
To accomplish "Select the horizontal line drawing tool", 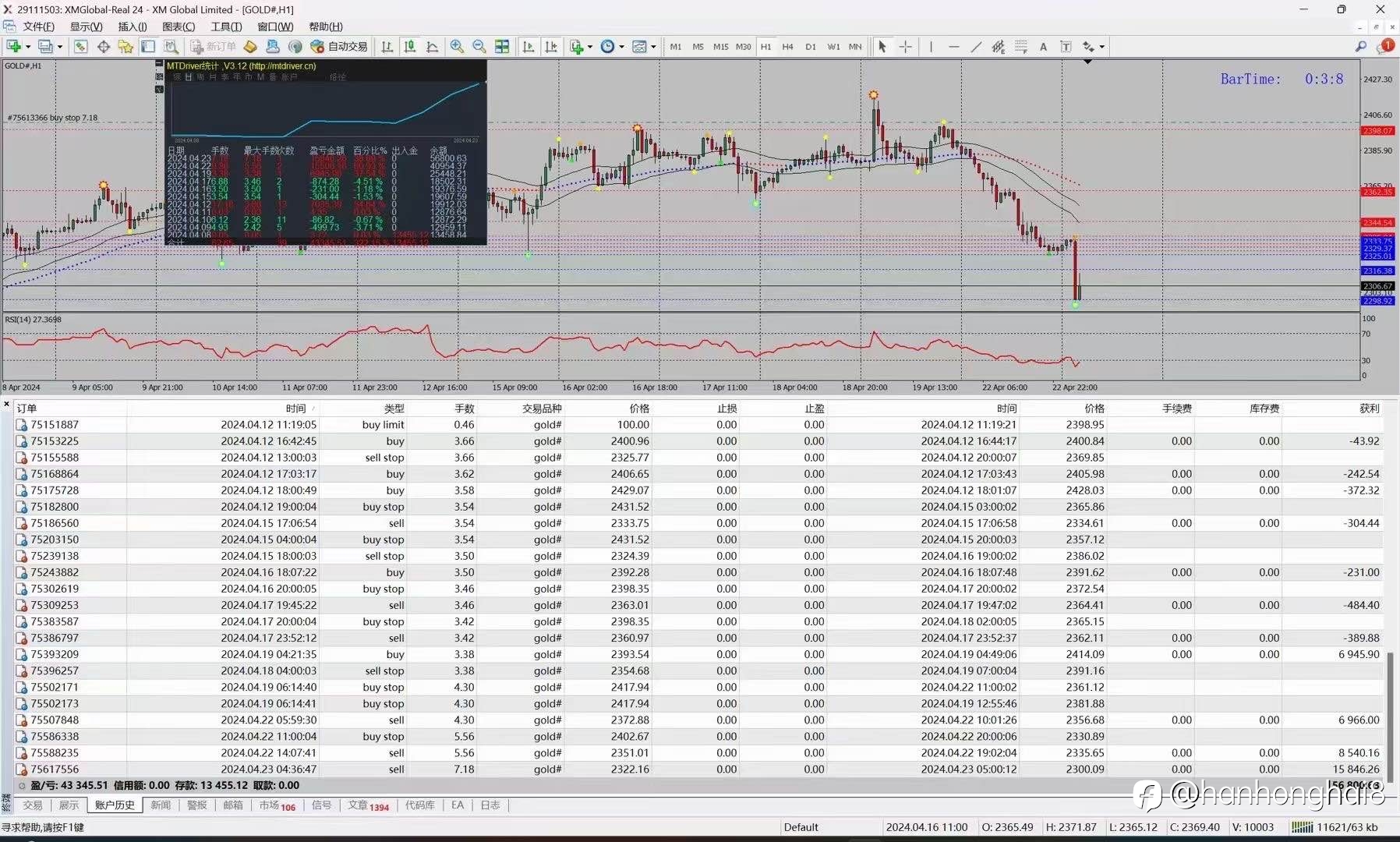I will [953, 47].
